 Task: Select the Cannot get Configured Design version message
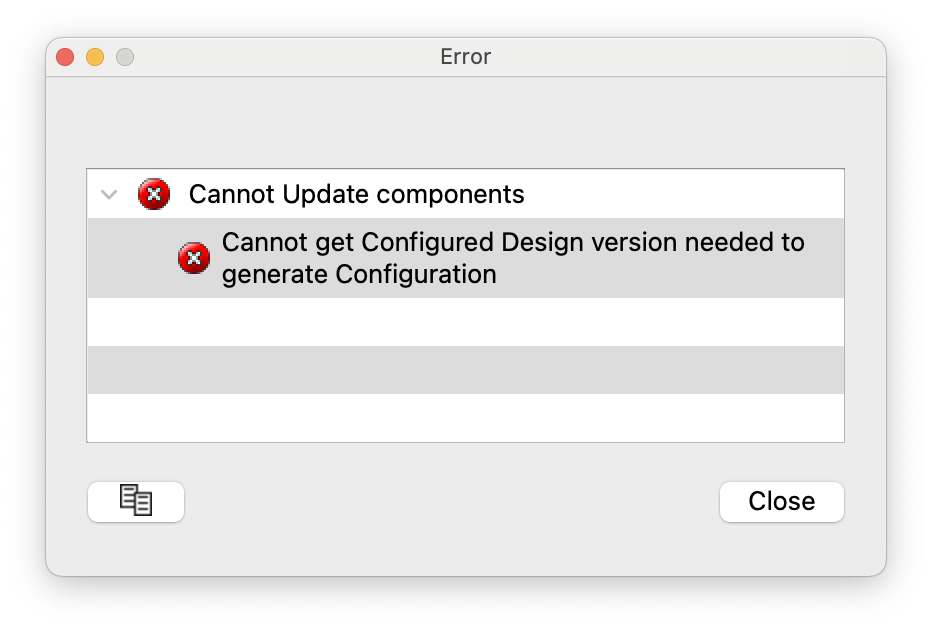coord(512,258)
